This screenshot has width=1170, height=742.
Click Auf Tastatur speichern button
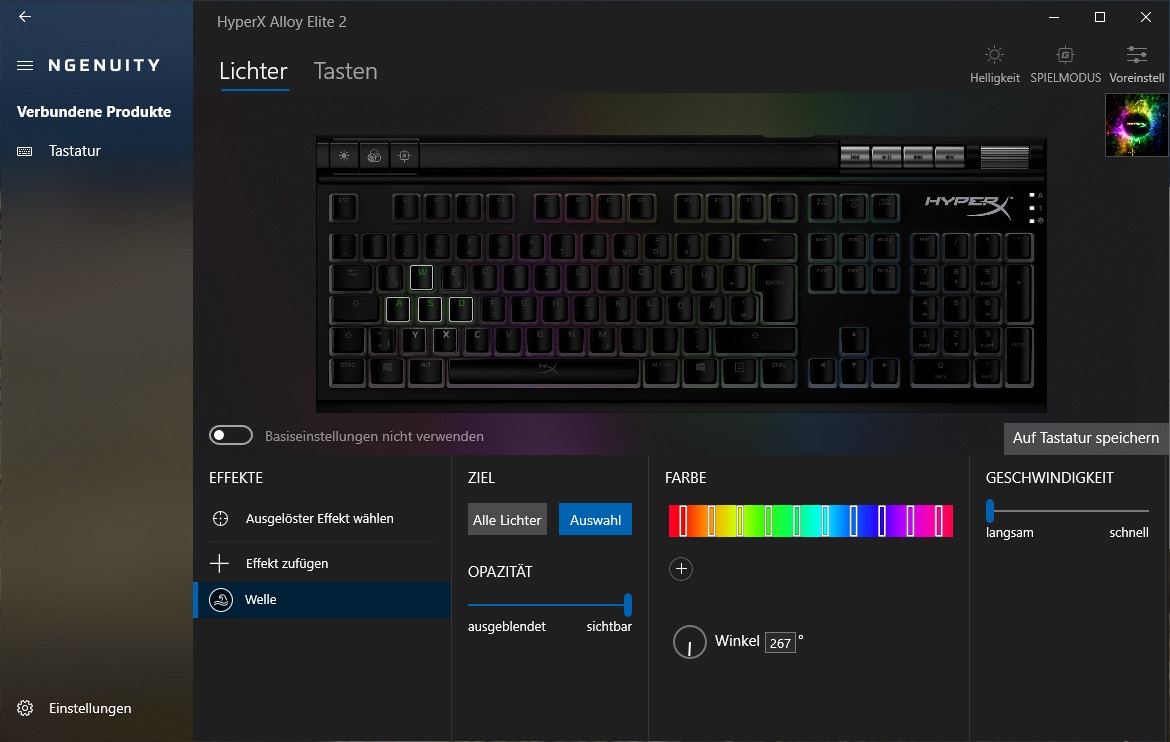(1086, 438)
